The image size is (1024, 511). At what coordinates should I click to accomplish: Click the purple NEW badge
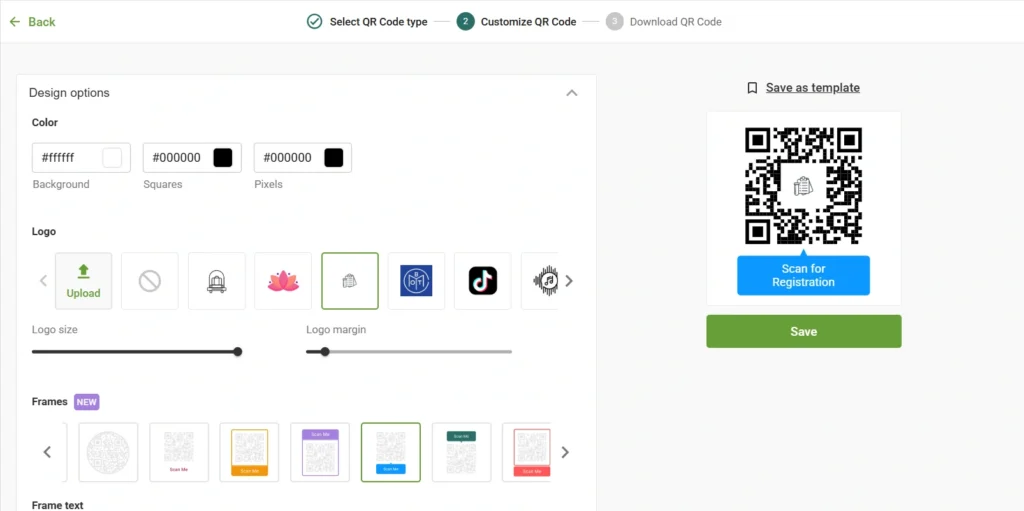pyautogui.click(x=87, y=402)
